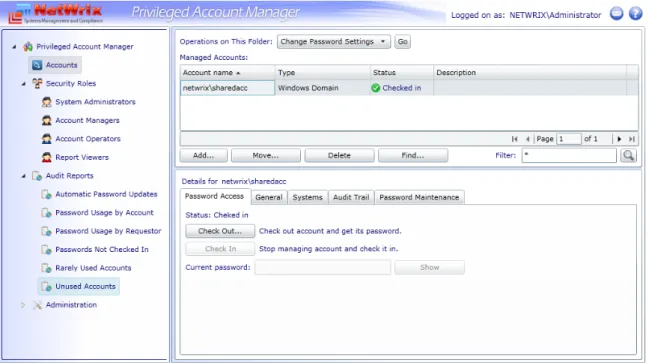
Task: Click the Page number input field
Action: point(569,139)
